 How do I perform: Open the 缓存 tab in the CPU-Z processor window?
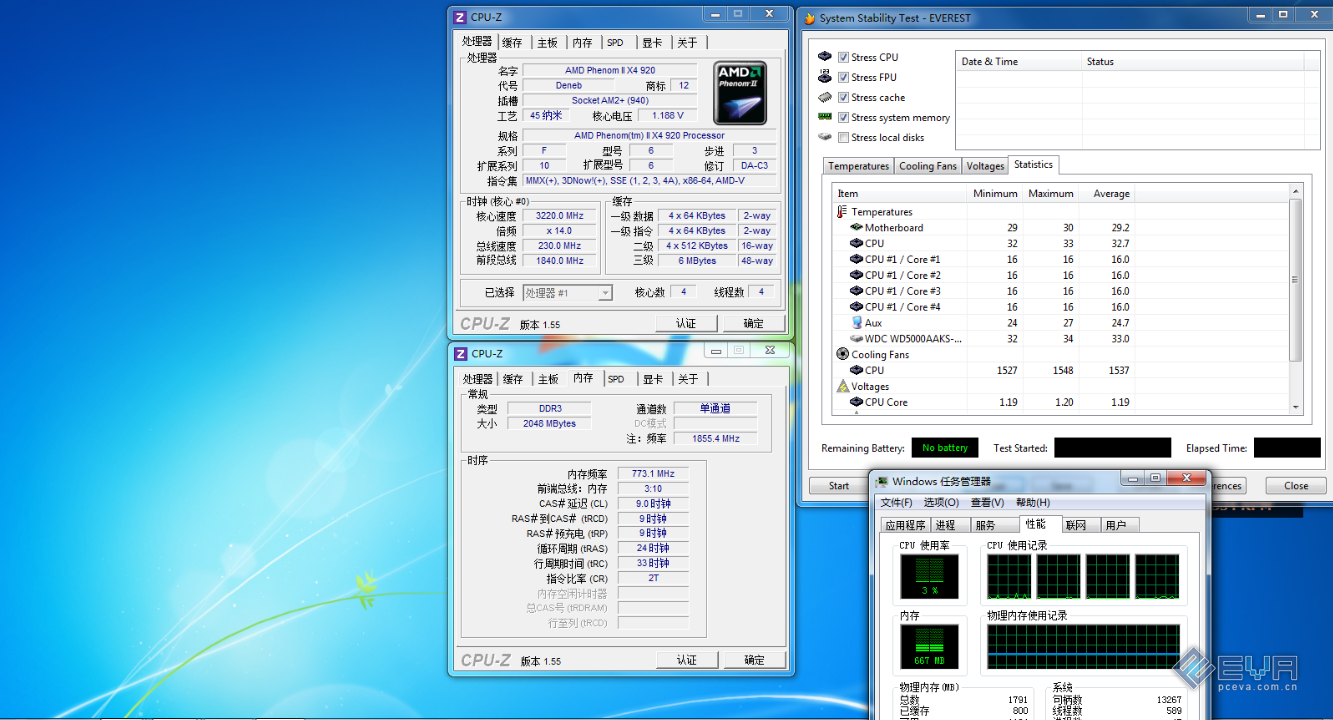(x=512, y=42)
